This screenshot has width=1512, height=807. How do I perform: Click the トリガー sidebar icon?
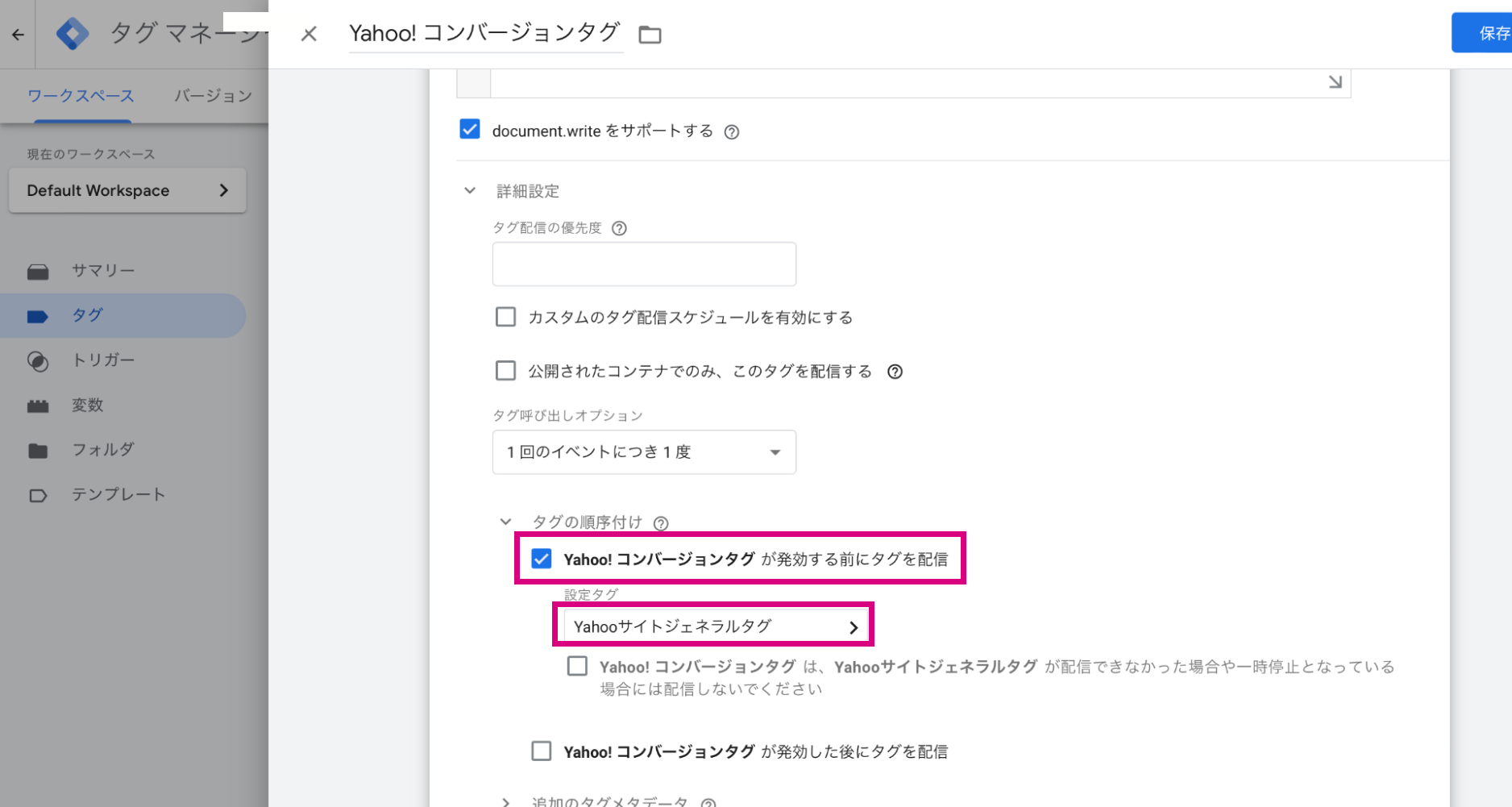tap(38, 361)
